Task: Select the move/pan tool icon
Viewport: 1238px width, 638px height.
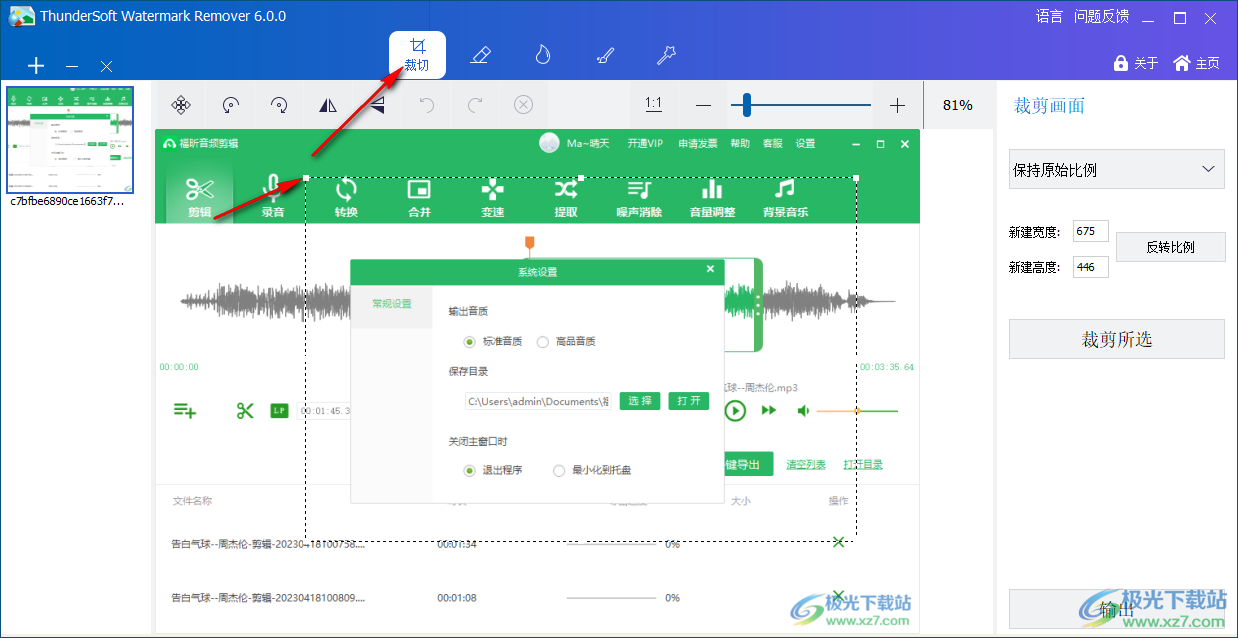Action: click(x=181, y=105)
